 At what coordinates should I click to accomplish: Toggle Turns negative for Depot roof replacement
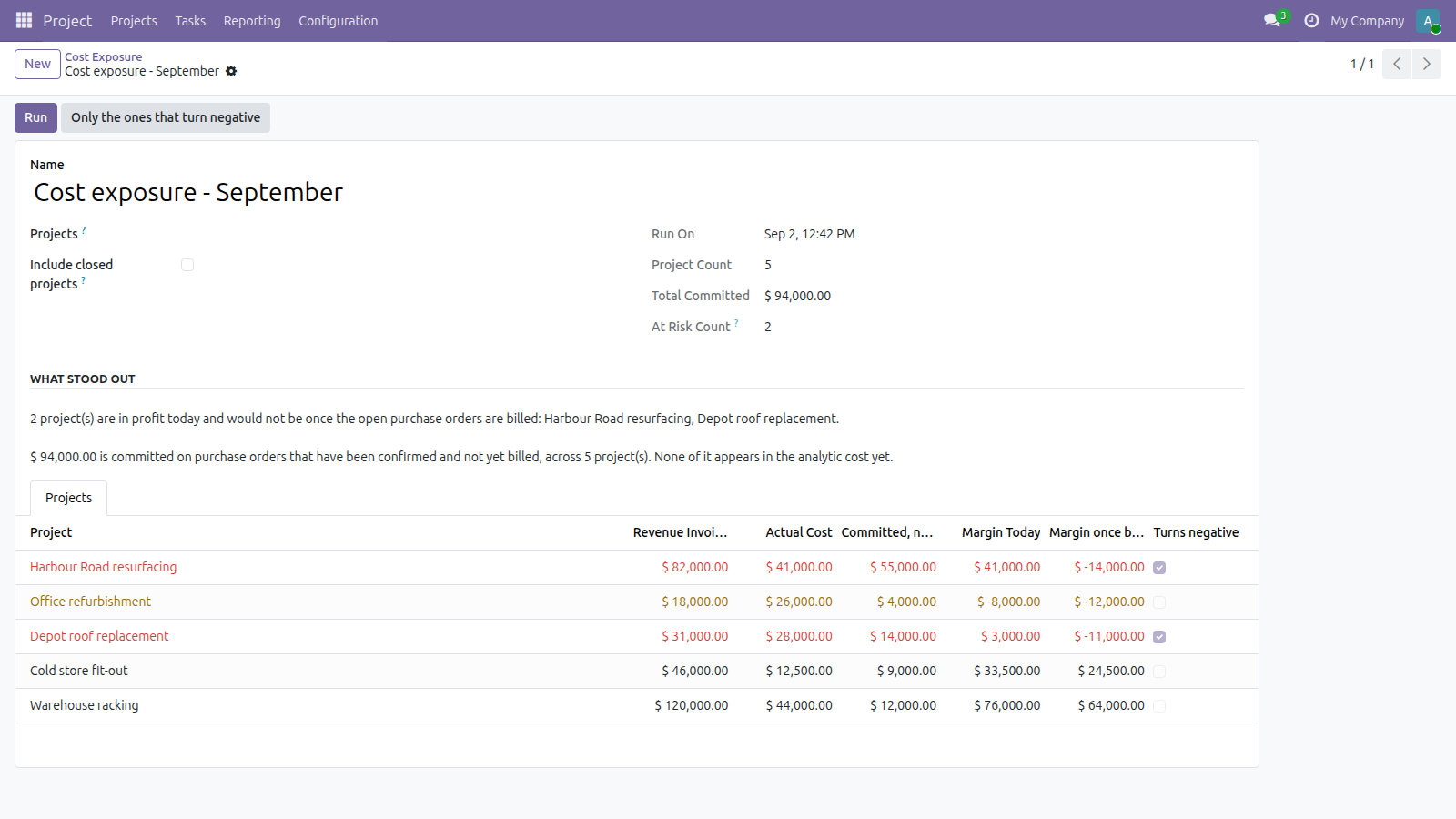click(x=1159, y=637)
